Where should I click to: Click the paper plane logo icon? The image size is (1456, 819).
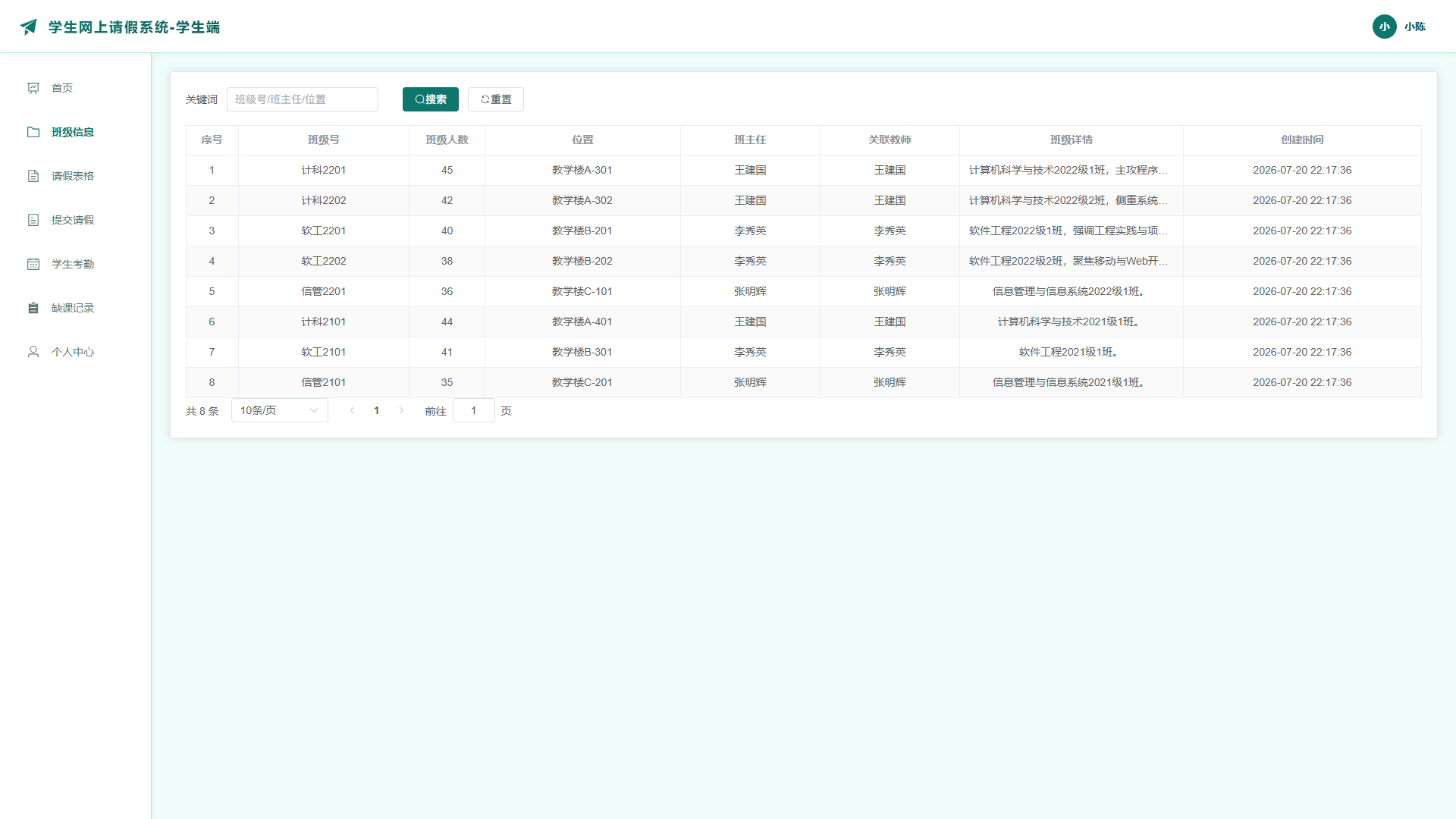coord(29,27)
